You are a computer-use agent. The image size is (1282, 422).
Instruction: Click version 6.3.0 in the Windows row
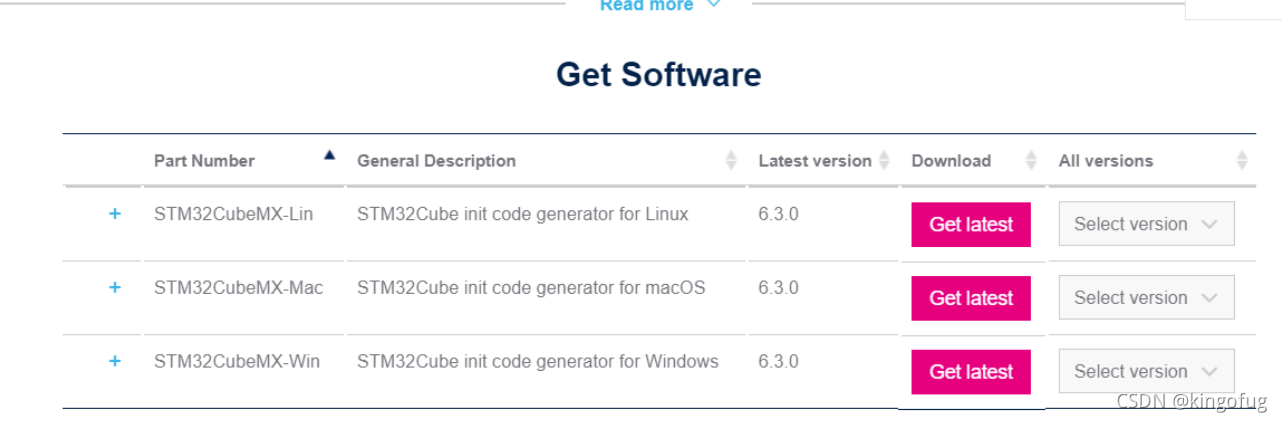pyautogui.click(x=778, y=361)
